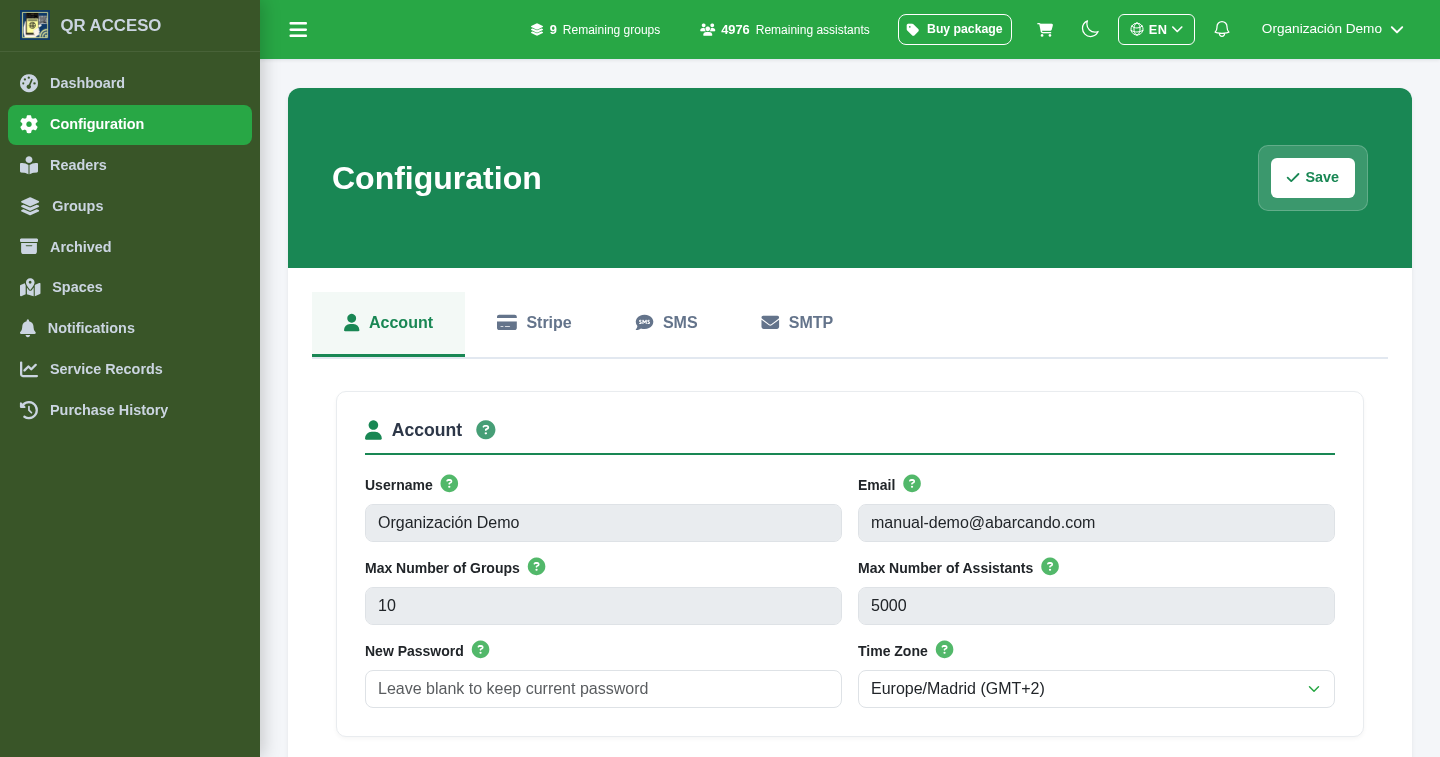The width and height of the screenshot is (1440, 757).
Task: Toggle the hamburger sidebar menu
Action: point(298,30)
